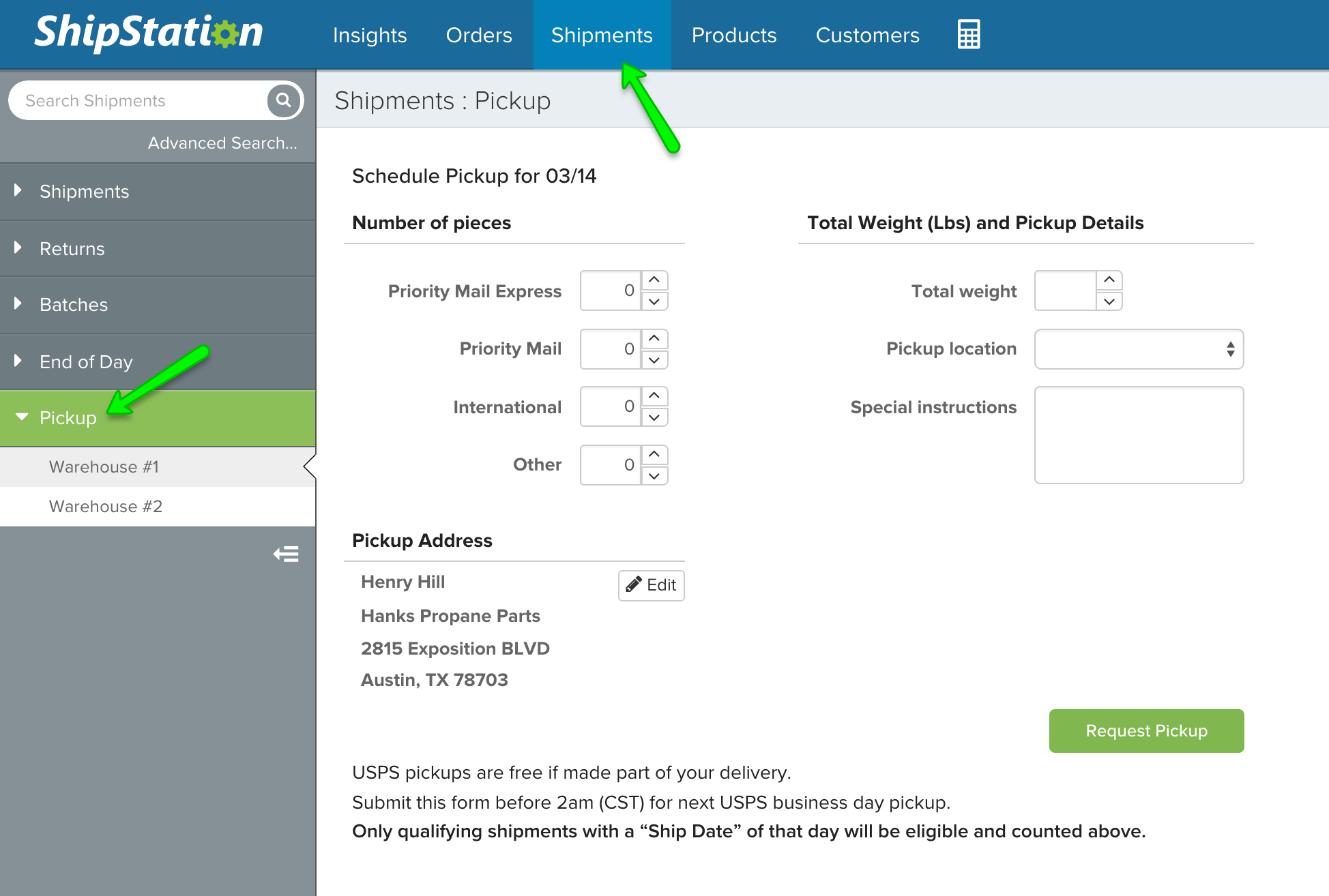Collapse the sidebar using the arrow icon
Viewport: 1329px width, 896px height.
click(x=285, y=554)
